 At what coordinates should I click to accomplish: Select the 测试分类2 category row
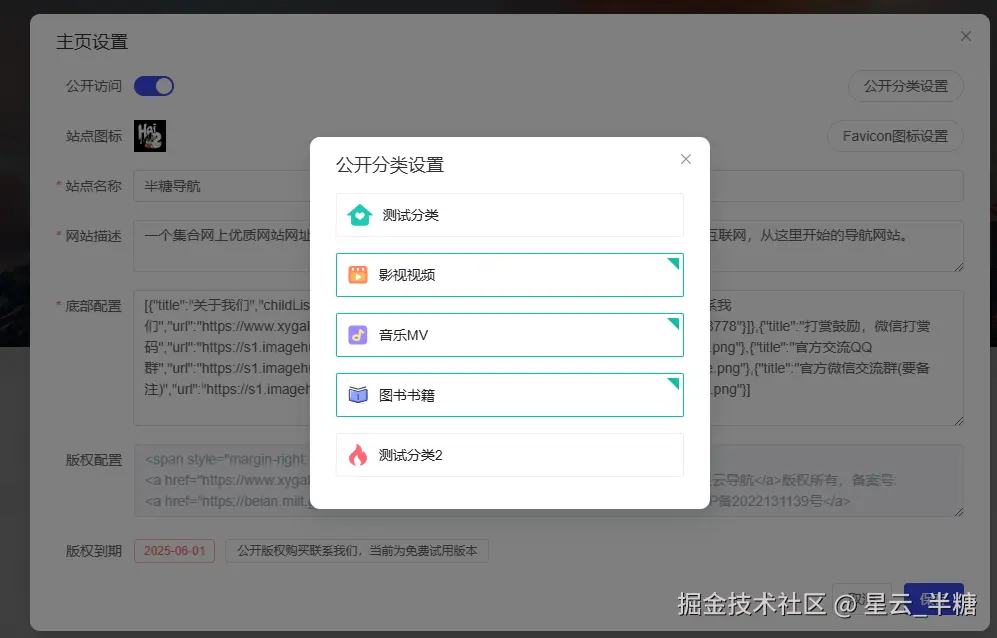coord(509,455)
